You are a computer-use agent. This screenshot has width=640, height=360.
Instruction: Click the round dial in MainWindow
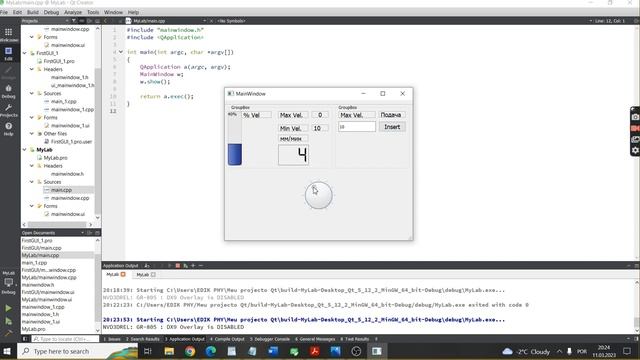click(318, 195)
